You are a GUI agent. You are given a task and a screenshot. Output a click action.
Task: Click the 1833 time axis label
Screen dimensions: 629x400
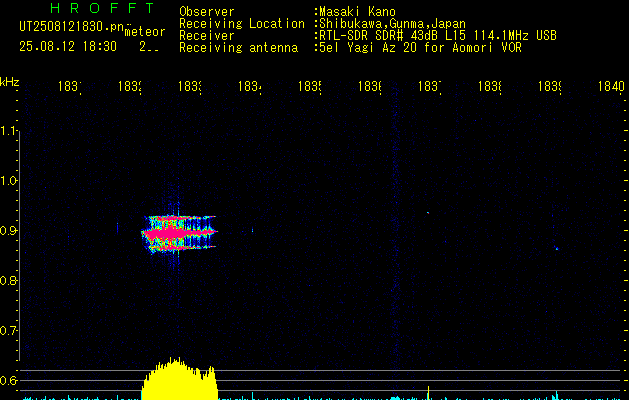[190, 86]
